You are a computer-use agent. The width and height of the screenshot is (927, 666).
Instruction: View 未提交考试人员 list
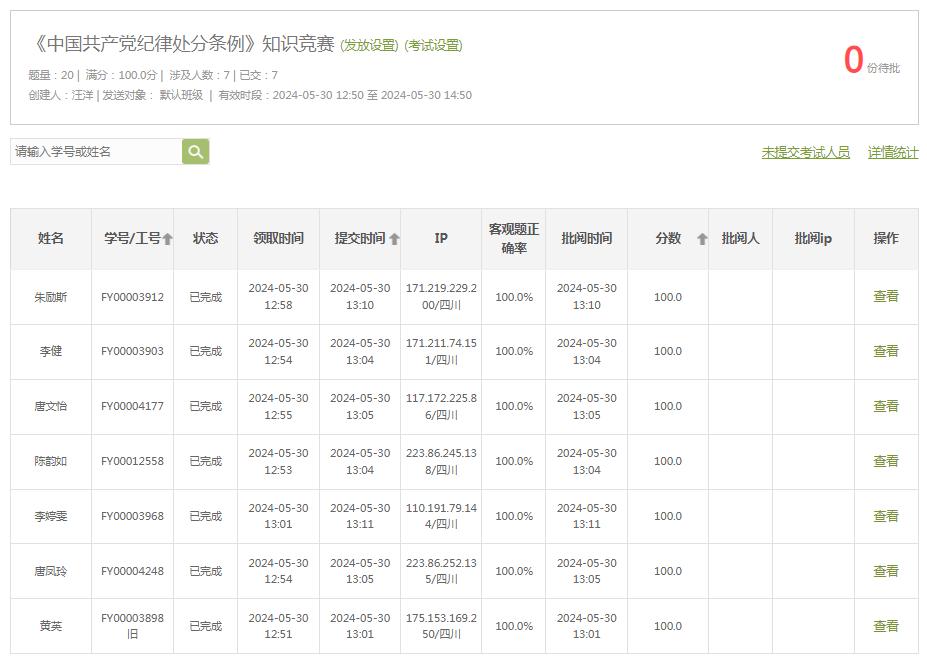(x=805, y=152)
